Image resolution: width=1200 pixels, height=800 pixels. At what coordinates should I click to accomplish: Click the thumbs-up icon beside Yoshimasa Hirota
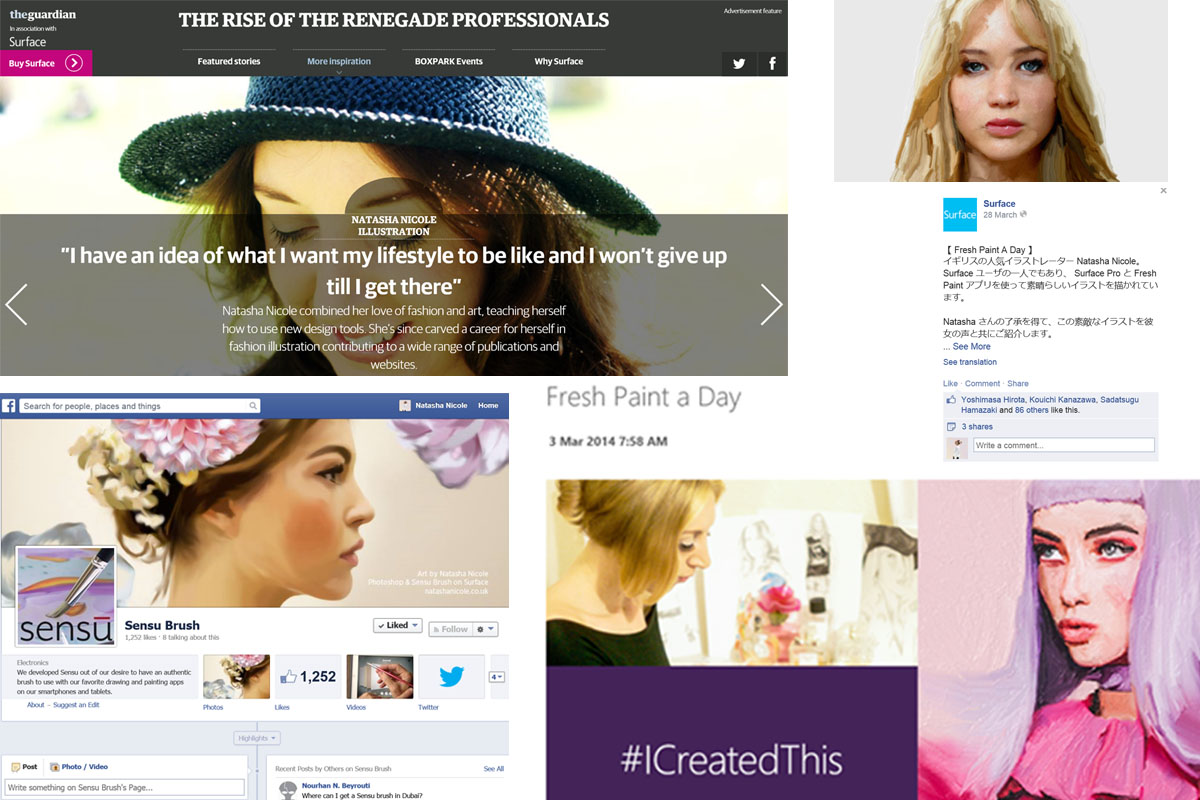952,400
